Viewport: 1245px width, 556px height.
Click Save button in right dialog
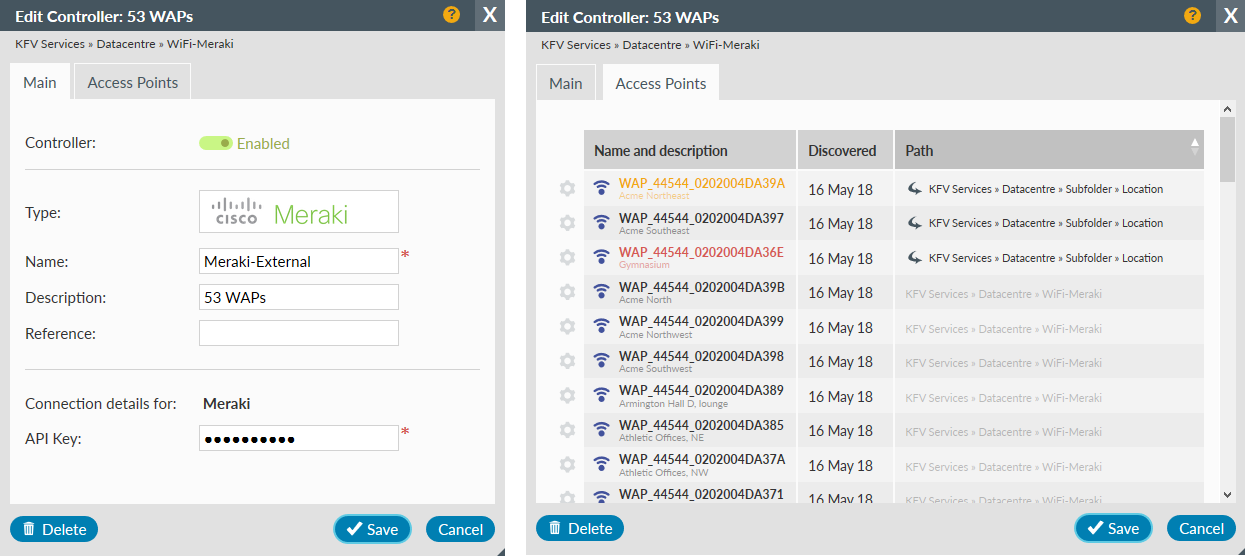click(x=1113, y=528)
